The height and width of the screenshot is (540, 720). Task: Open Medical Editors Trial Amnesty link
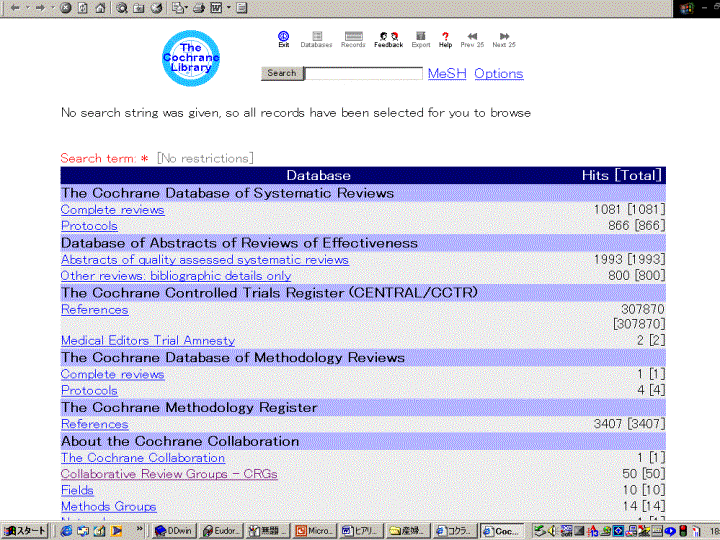point(148,341)
